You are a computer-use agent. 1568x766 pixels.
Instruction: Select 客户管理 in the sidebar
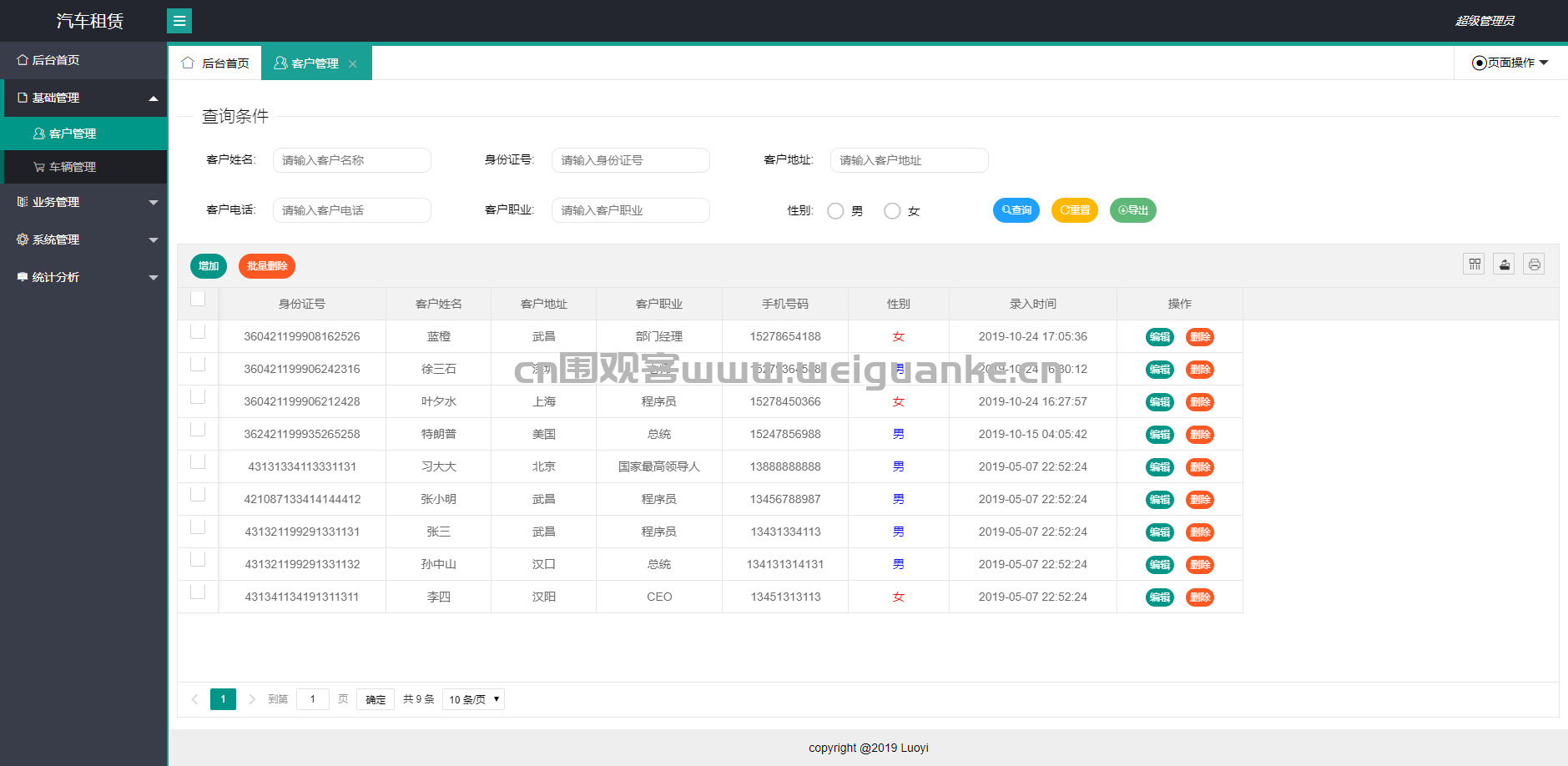(83, 134)
